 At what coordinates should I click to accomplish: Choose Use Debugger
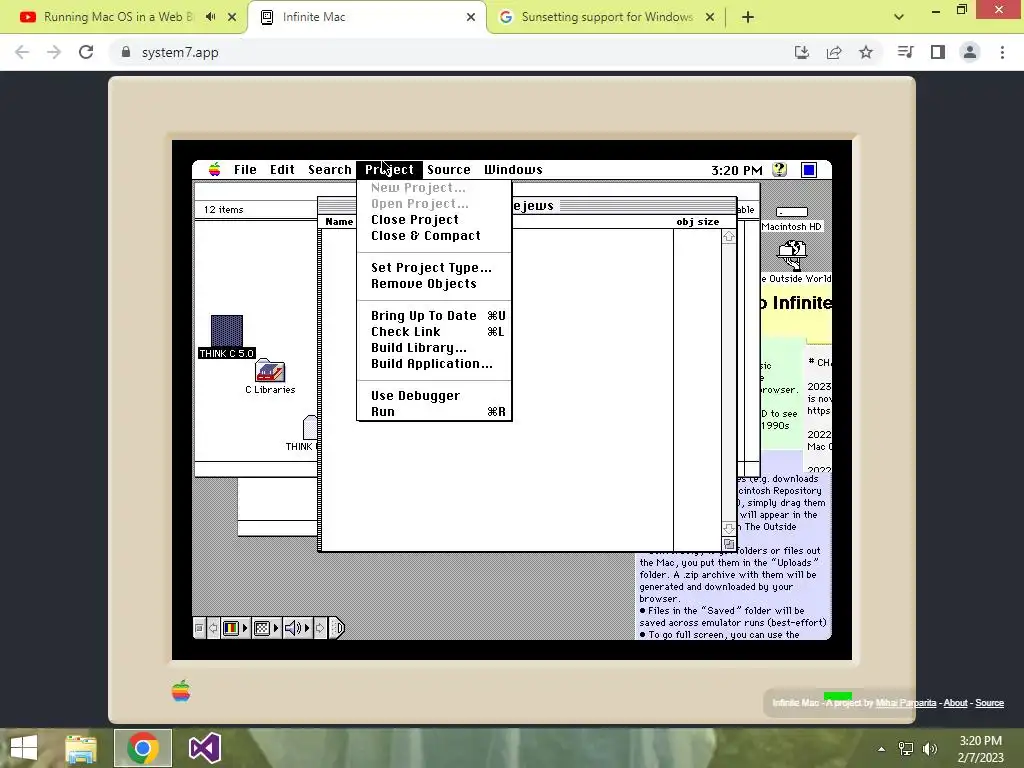[x=434, y=396]
